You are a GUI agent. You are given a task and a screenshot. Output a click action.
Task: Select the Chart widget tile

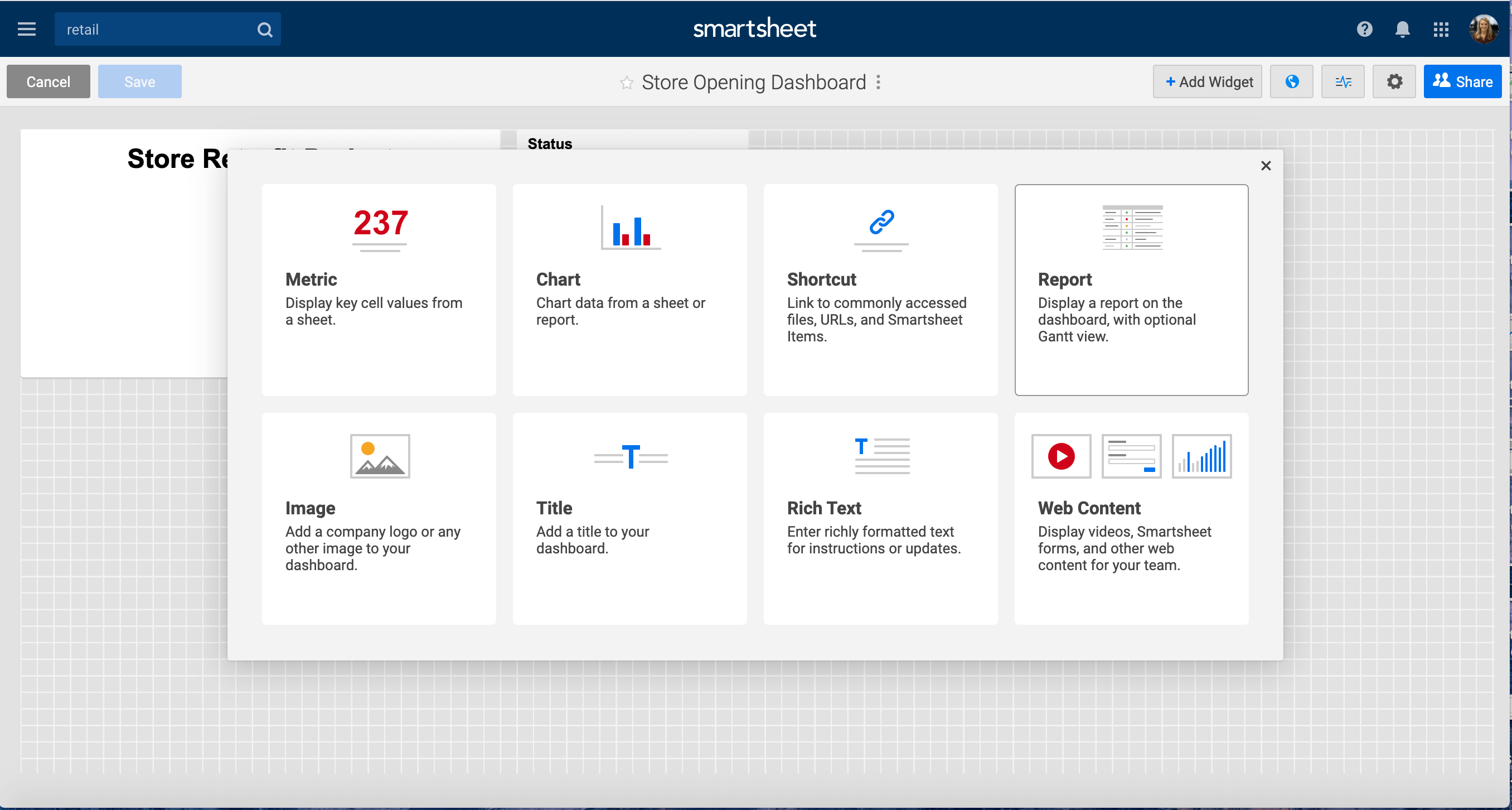click(629, 290)
